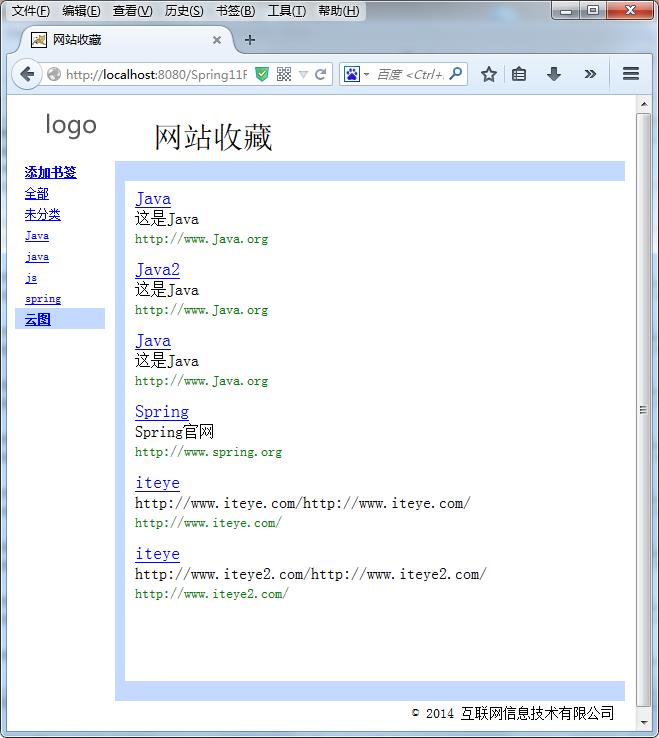Click the browser back arrow button
This screenshot has width=659, height=738.
[27, 74]
